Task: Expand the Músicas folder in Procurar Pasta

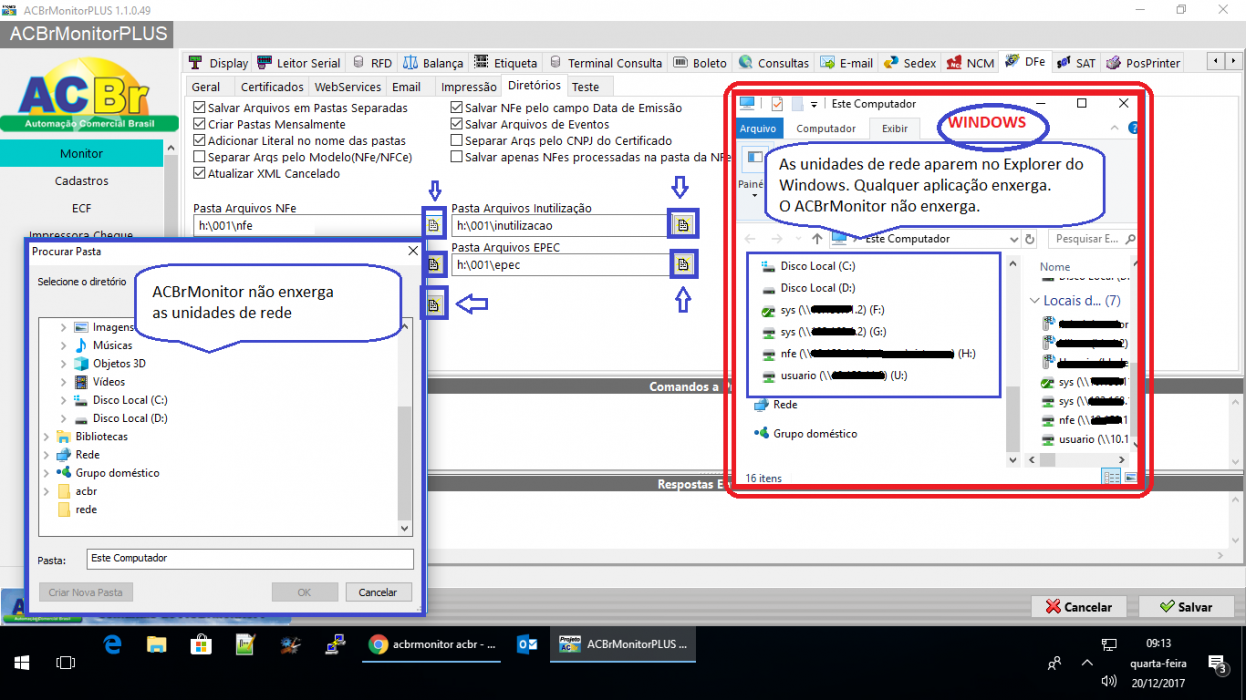Action: coord(64,345)
